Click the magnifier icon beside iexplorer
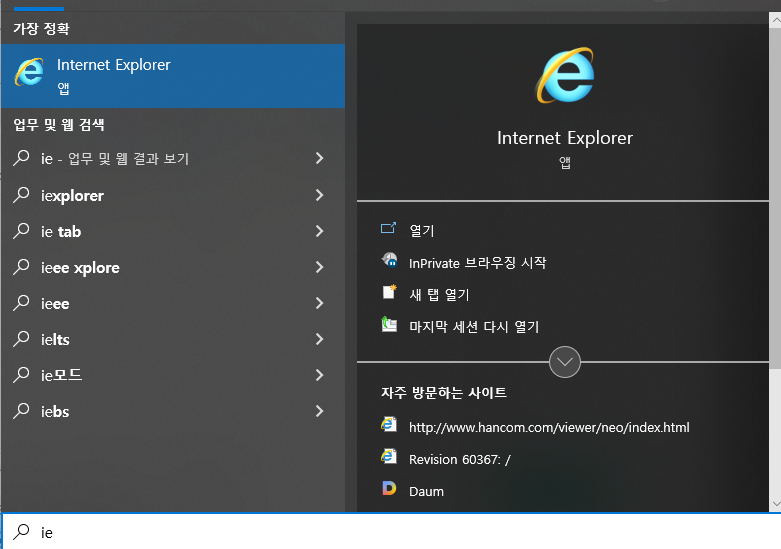The width and height of the screenshot is (781, 549). click(x=21, y=194)
